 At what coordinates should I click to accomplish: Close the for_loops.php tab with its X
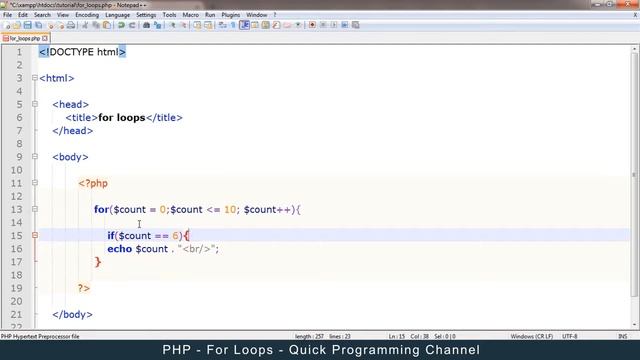(x=44, y=38)
